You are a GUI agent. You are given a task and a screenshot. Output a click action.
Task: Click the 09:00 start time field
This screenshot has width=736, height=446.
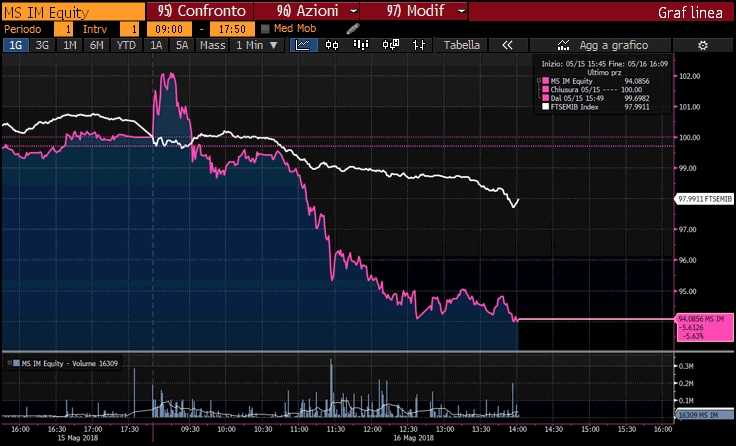point(169,29)
